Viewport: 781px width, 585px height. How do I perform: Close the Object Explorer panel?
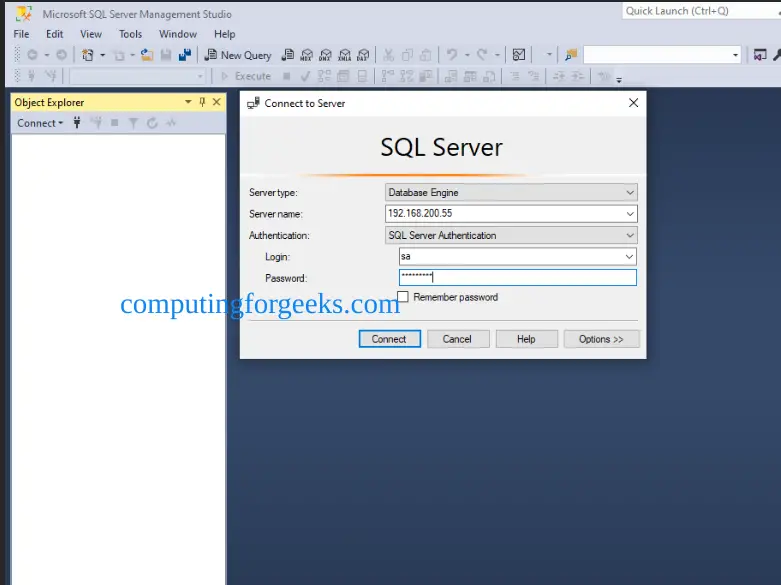click(x=217, y=102)
